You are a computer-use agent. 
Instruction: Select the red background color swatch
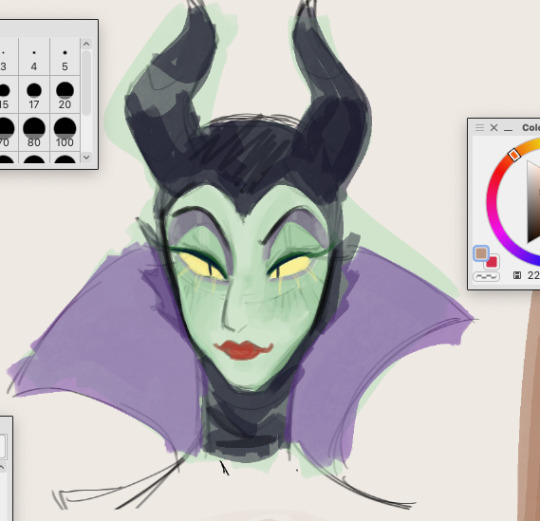(x=492, y=262)
